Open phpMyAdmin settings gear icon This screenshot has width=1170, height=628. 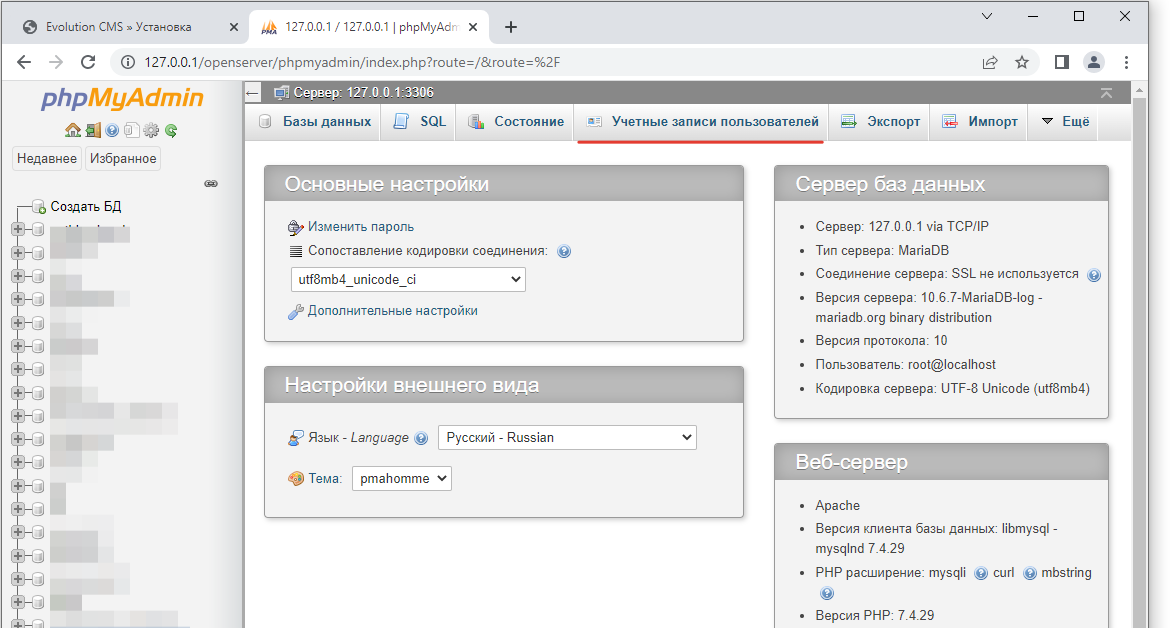[150, 130]
